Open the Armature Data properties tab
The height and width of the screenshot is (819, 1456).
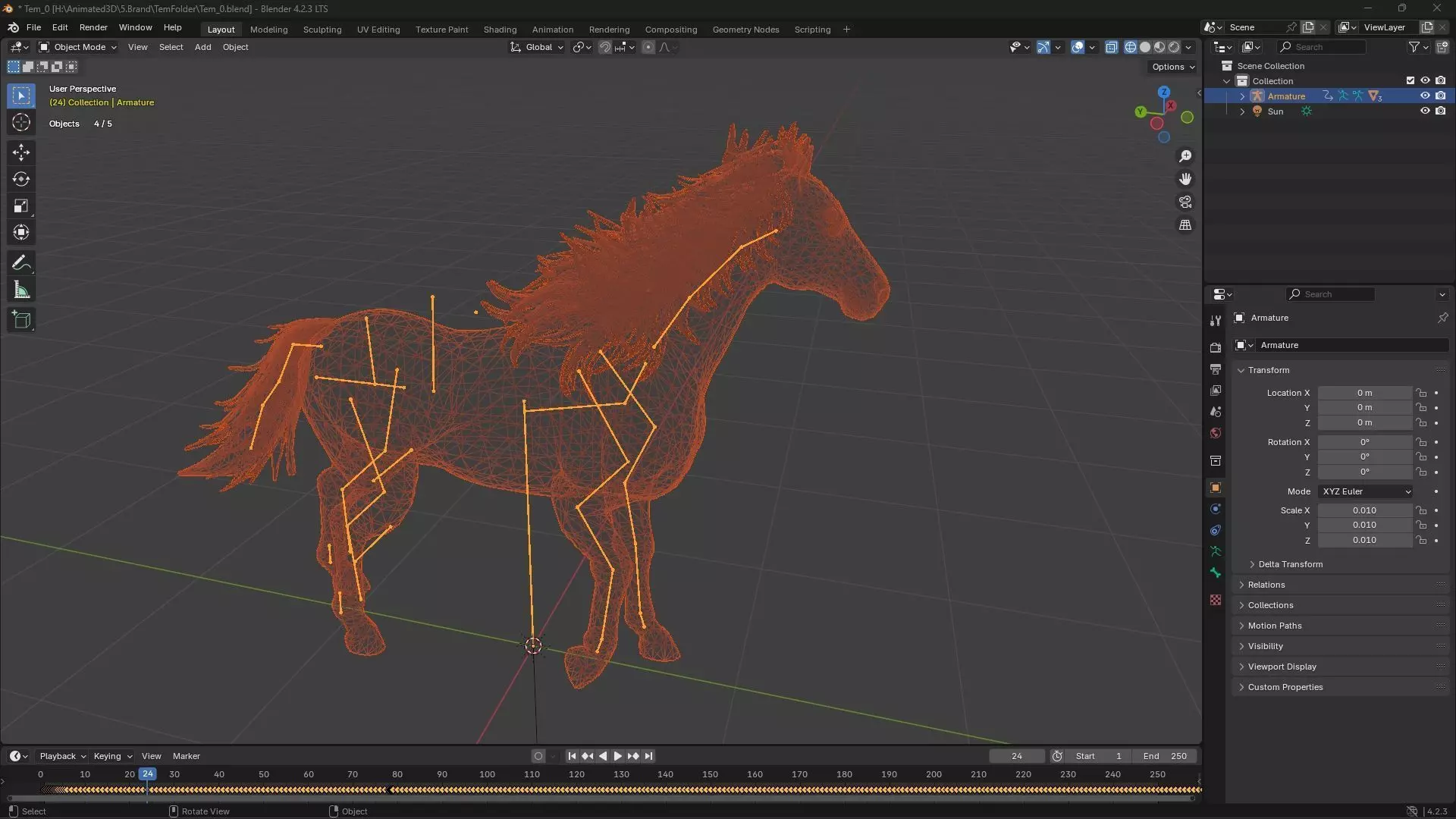point(1216,551)
